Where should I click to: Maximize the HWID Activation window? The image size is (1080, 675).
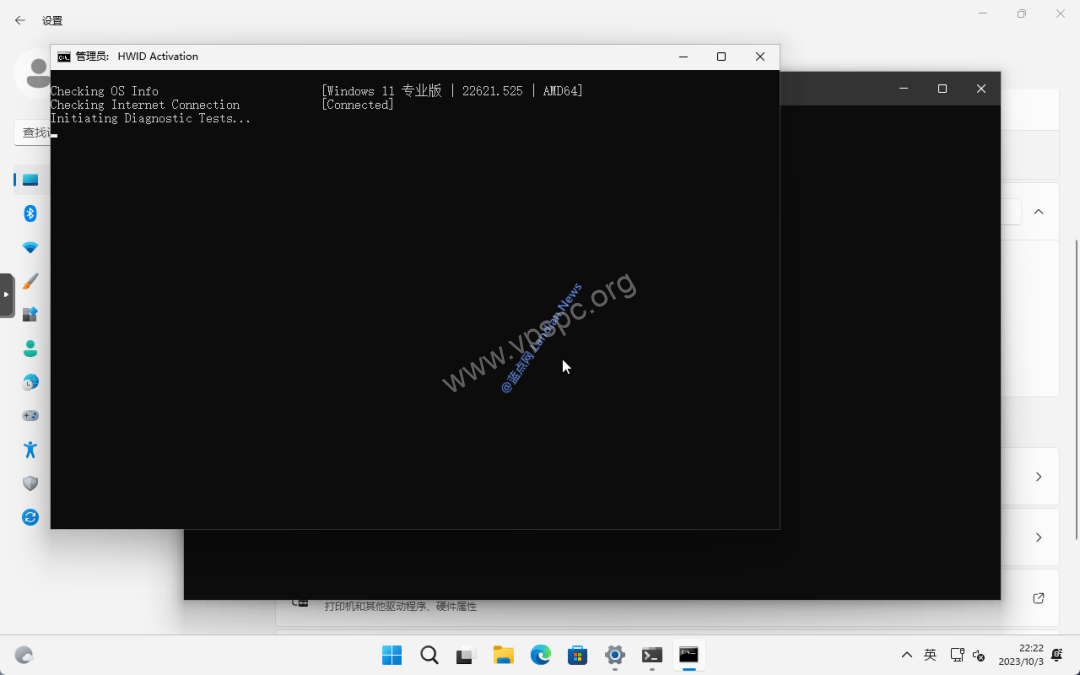pyautogui.click(x=721, y=56)
